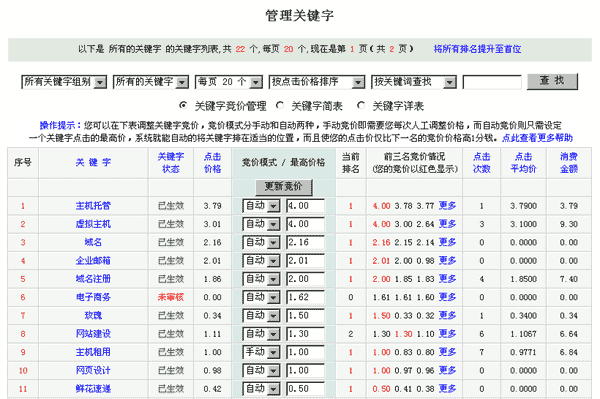Screen dimensions: 600x399
Task: Select 关键字竞价管理 radio button
Action: click(x=183, y=105)
